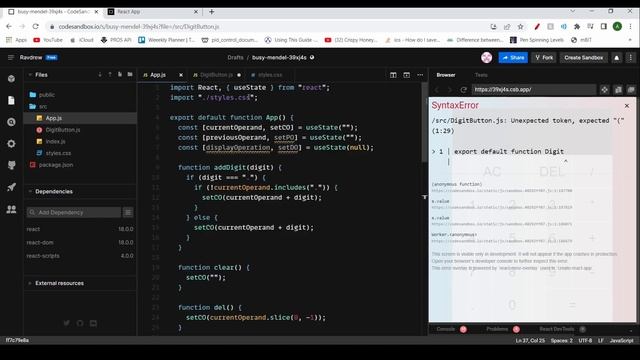Toggle the preview layout icon
The height and width of the screenshot is (360, 640).
(407, 75)
